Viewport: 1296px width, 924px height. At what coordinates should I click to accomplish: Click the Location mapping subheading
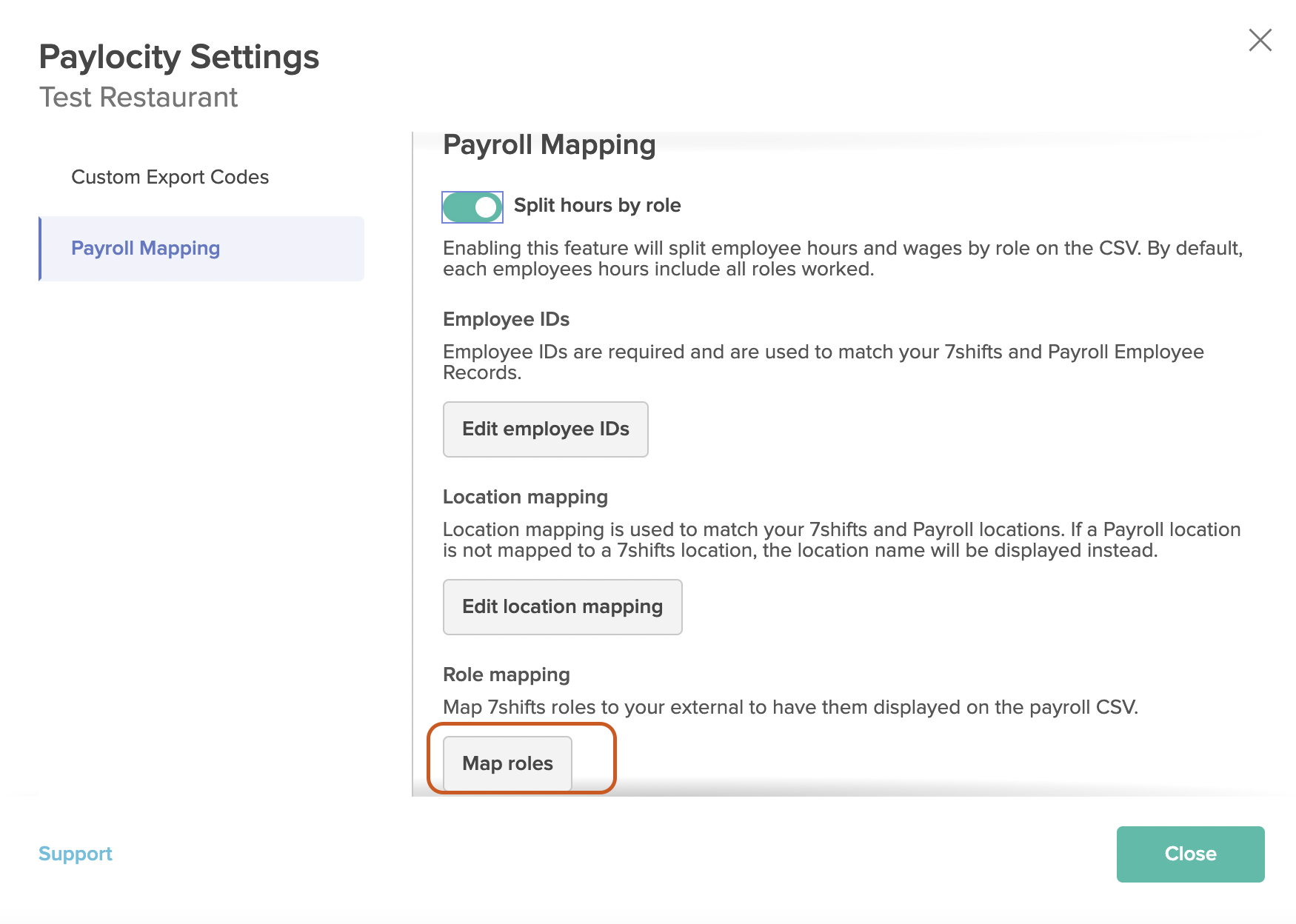click(525, 497)
